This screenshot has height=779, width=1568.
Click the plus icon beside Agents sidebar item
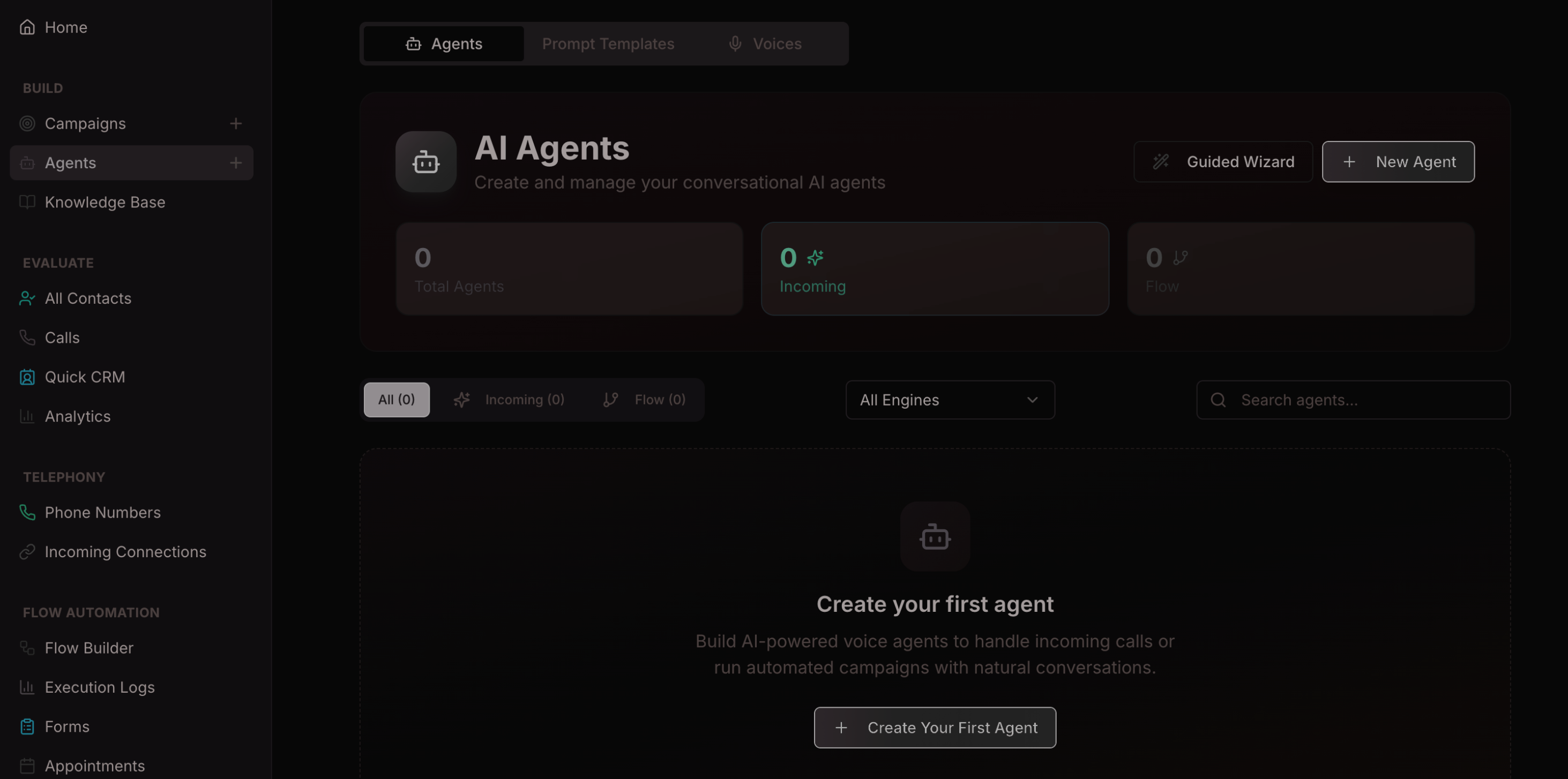pyautogui.click(x=236, y=162)
